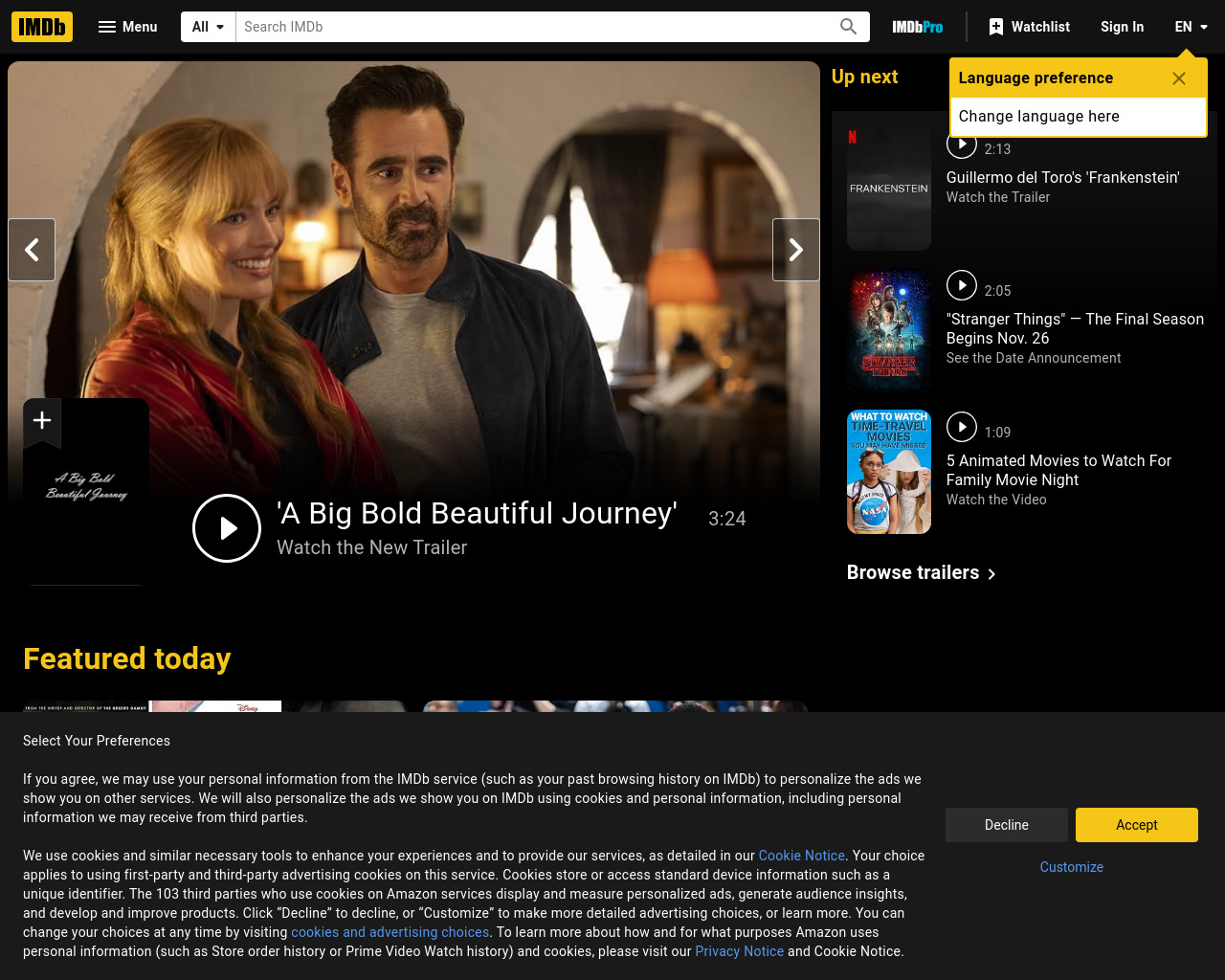Open Guillermo del Toro's 'Frankenstein' title
1225x980 pixels.
click(1063, 177)
